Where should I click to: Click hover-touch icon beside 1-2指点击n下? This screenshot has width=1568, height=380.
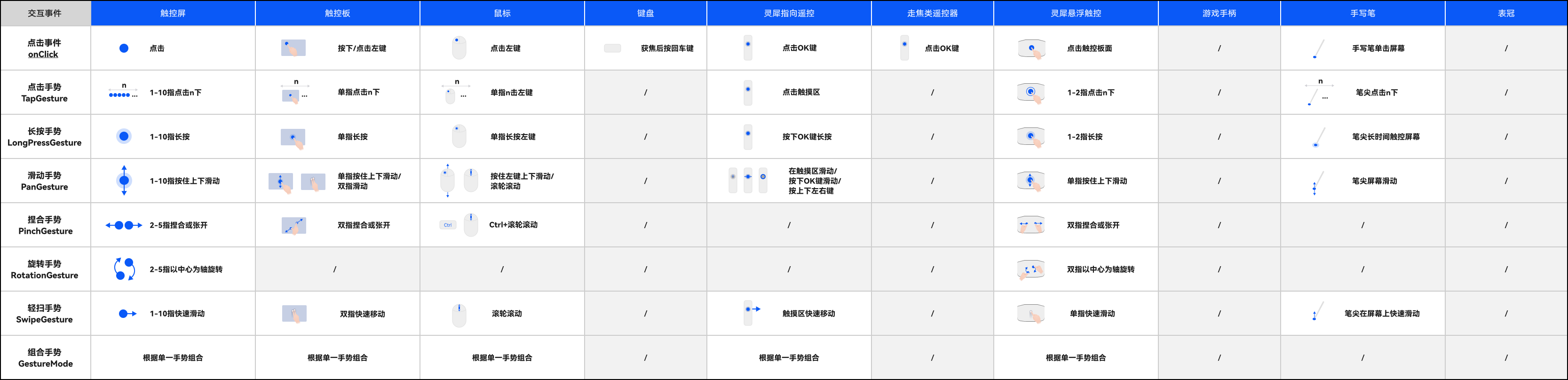coord(1031,93)
